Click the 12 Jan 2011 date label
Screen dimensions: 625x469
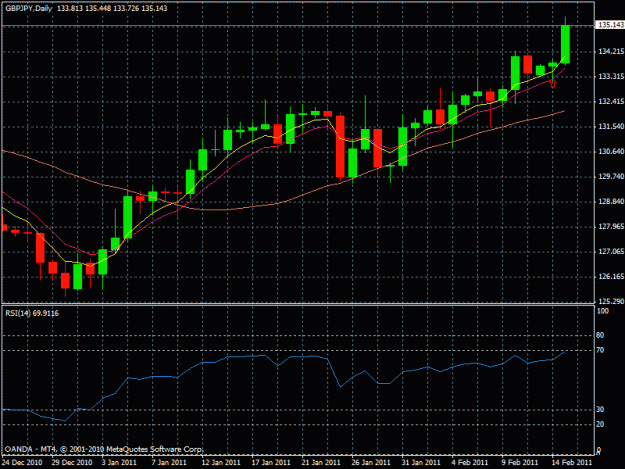pyautogui.click(x=221, y=463)
